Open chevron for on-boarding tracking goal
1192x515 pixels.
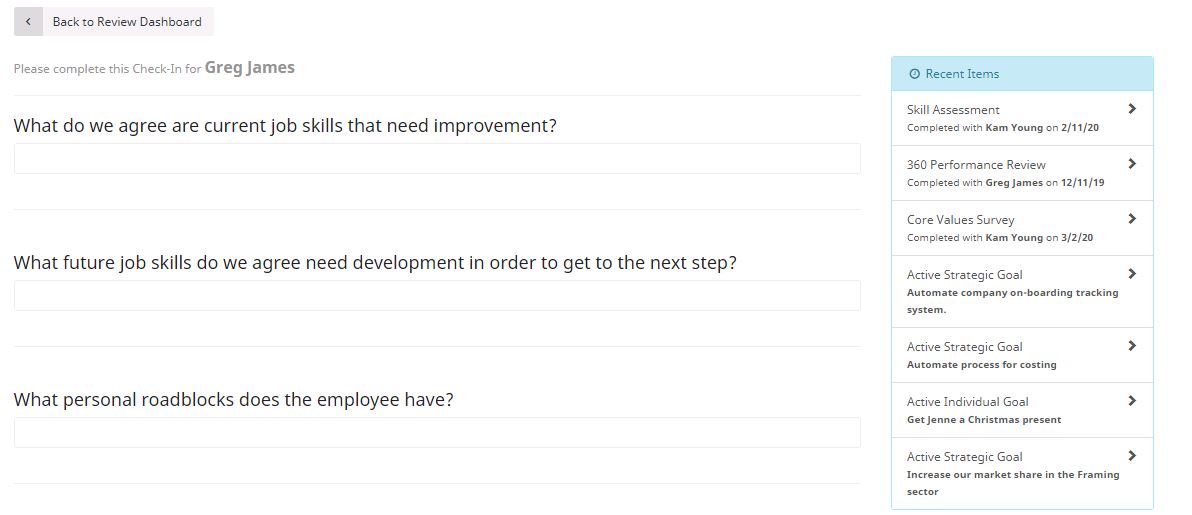(1132, 274)
